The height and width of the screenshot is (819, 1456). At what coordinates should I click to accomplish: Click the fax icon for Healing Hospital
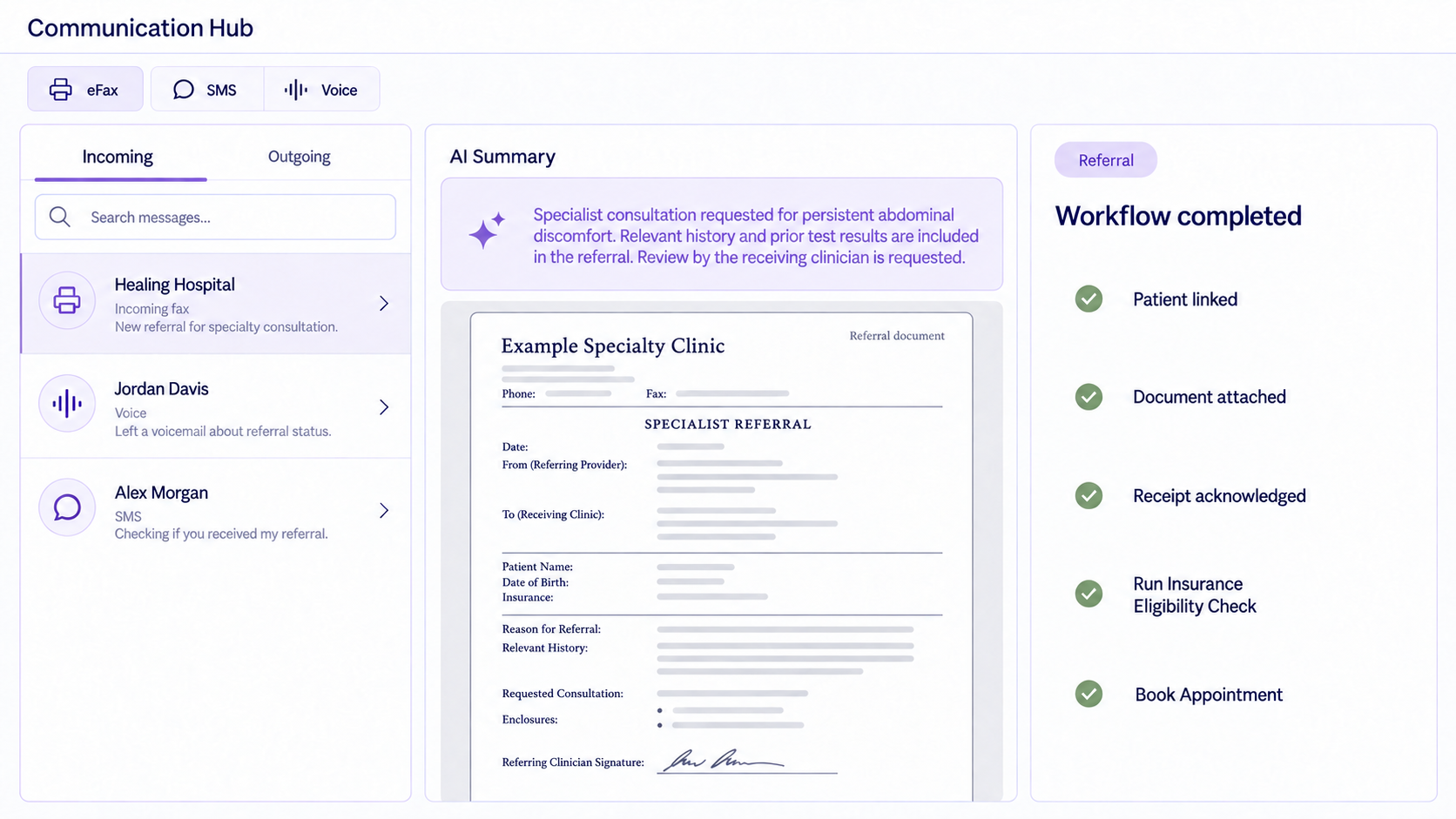coord(67,301)
